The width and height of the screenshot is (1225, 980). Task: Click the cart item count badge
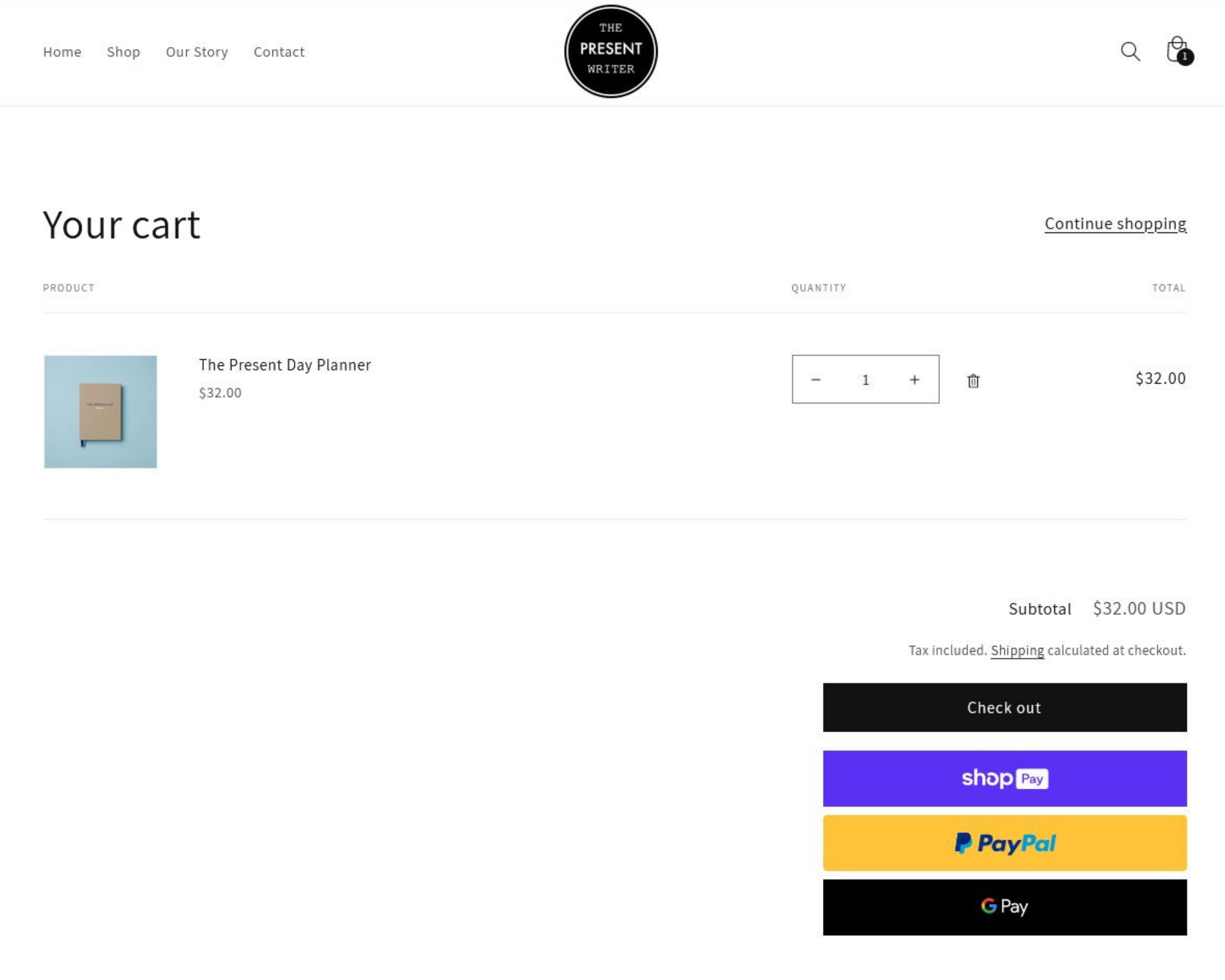tap(1185, 58)
